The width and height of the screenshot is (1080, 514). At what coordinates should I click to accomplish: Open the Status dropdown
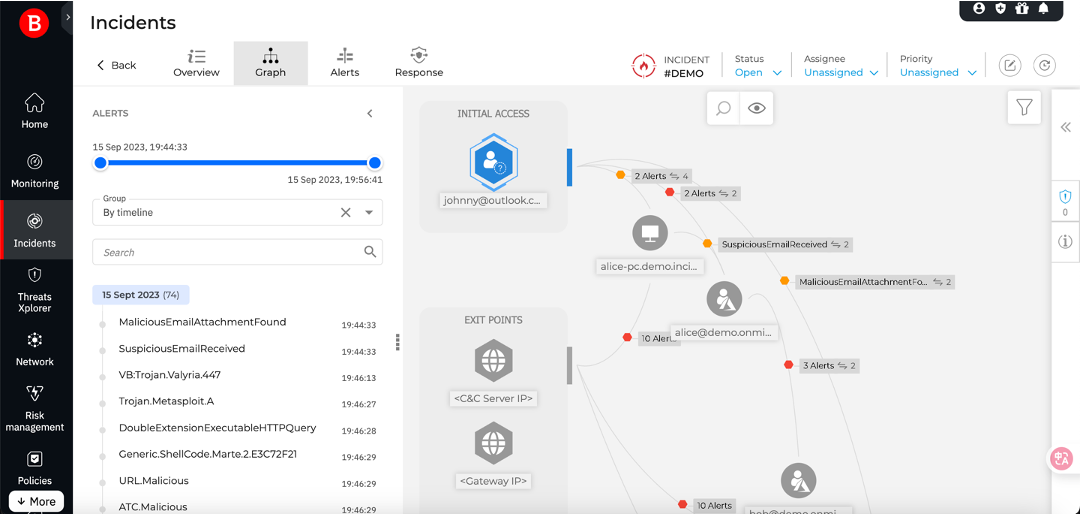(x=761, y=72)
